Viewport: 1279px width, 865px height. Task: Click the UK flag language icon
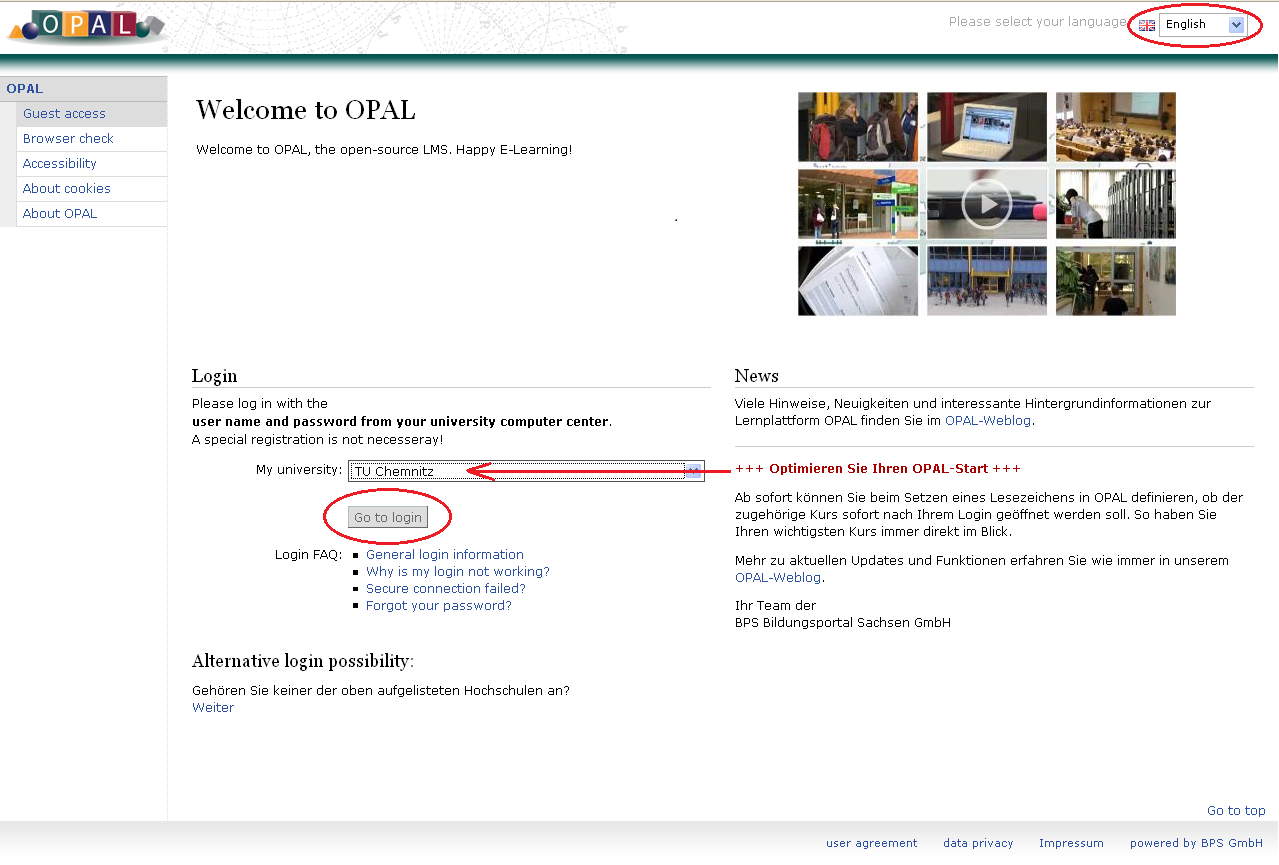tap(1147, 25)
